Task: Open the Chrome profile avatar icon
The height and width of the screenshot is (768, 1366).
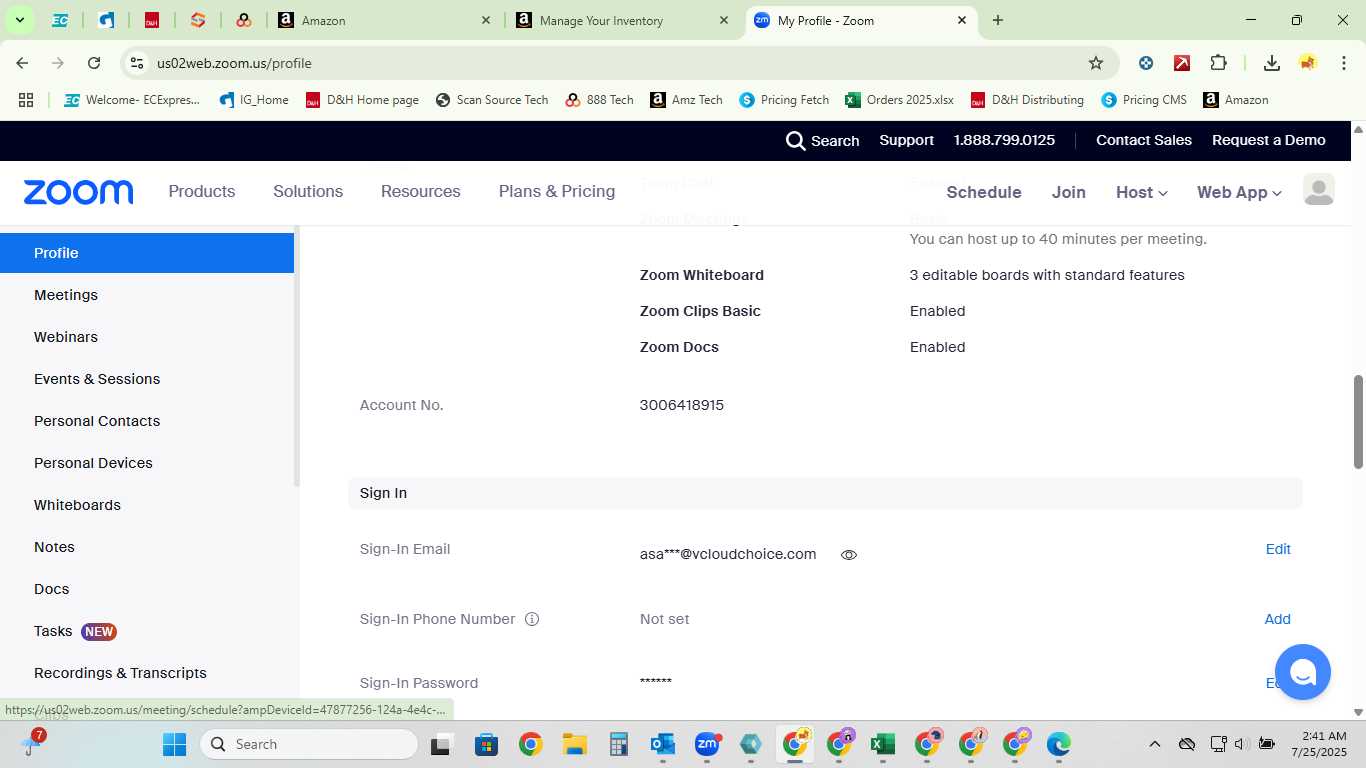Action: [x=1308, y=63]
